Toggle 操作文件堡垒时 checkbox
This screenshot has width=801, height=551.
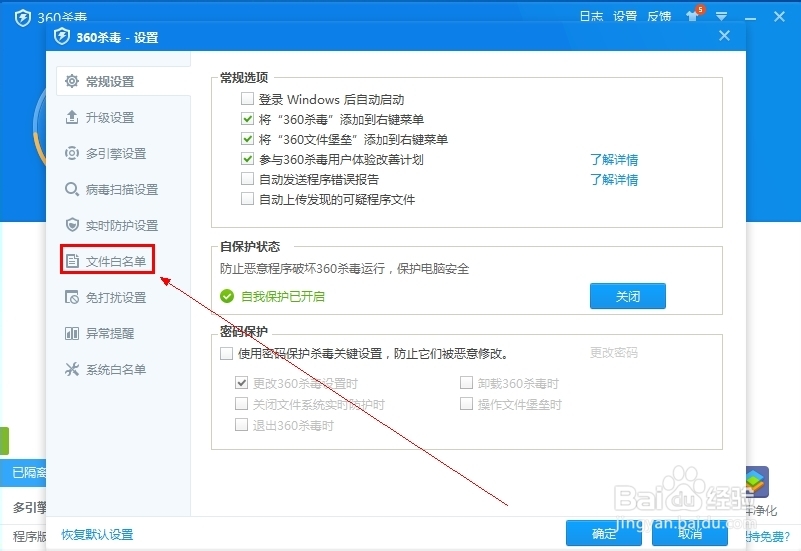tap(466, 404)
